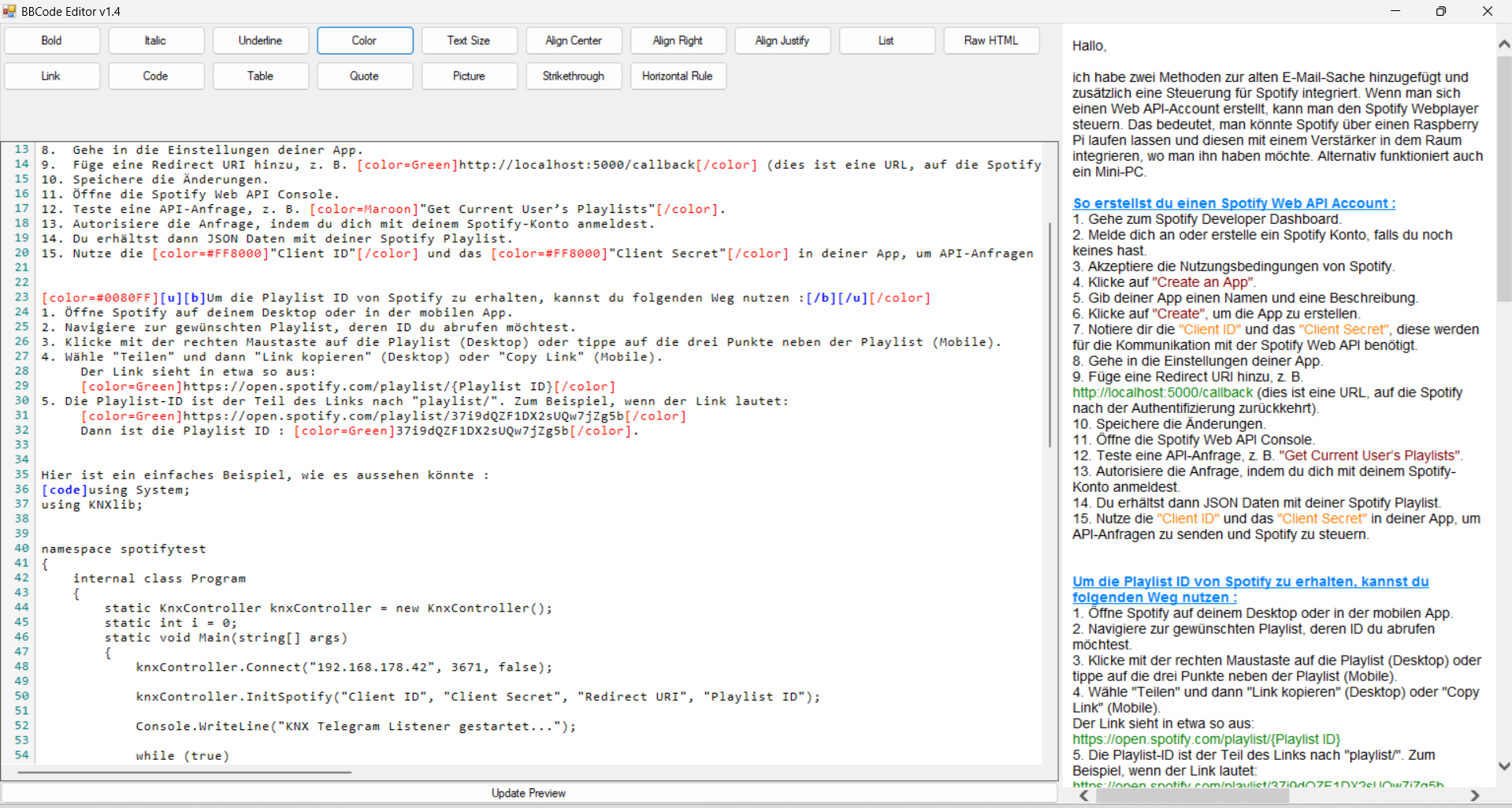Click editor line 'using KNXlib;'
The height and width of the screenshot is (808, 1512).
click(92, 505)
